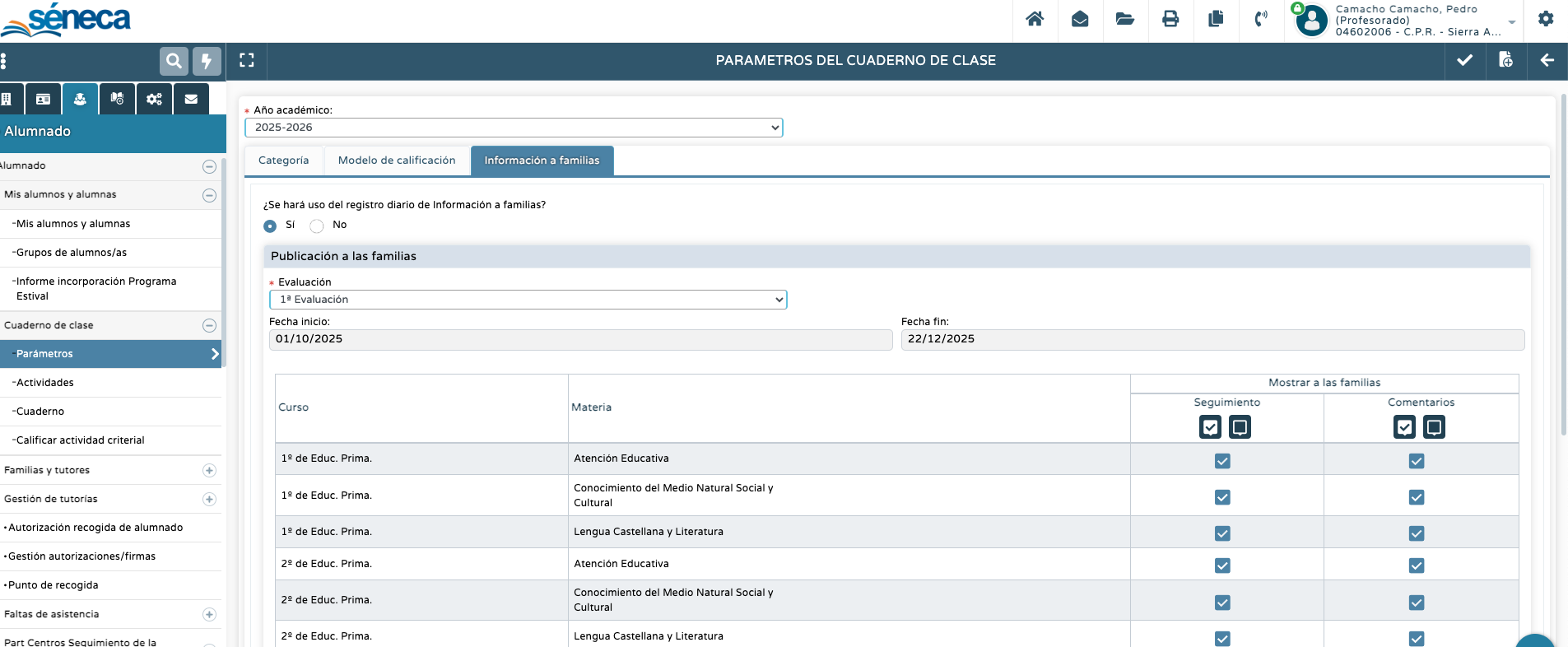Click the Fecha inicio date field
1568x647 pixels.
click(x=580, y=339)
